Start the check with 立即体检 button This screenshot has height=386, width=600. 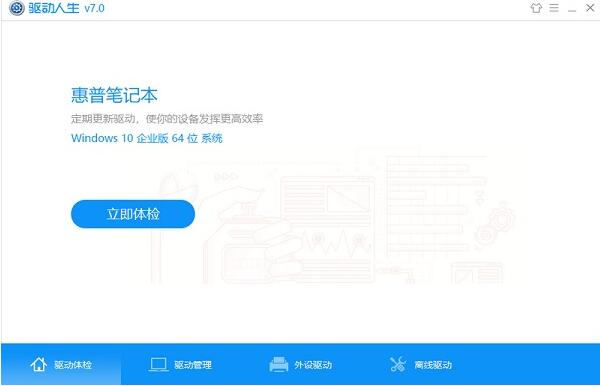tap(133, 214)
